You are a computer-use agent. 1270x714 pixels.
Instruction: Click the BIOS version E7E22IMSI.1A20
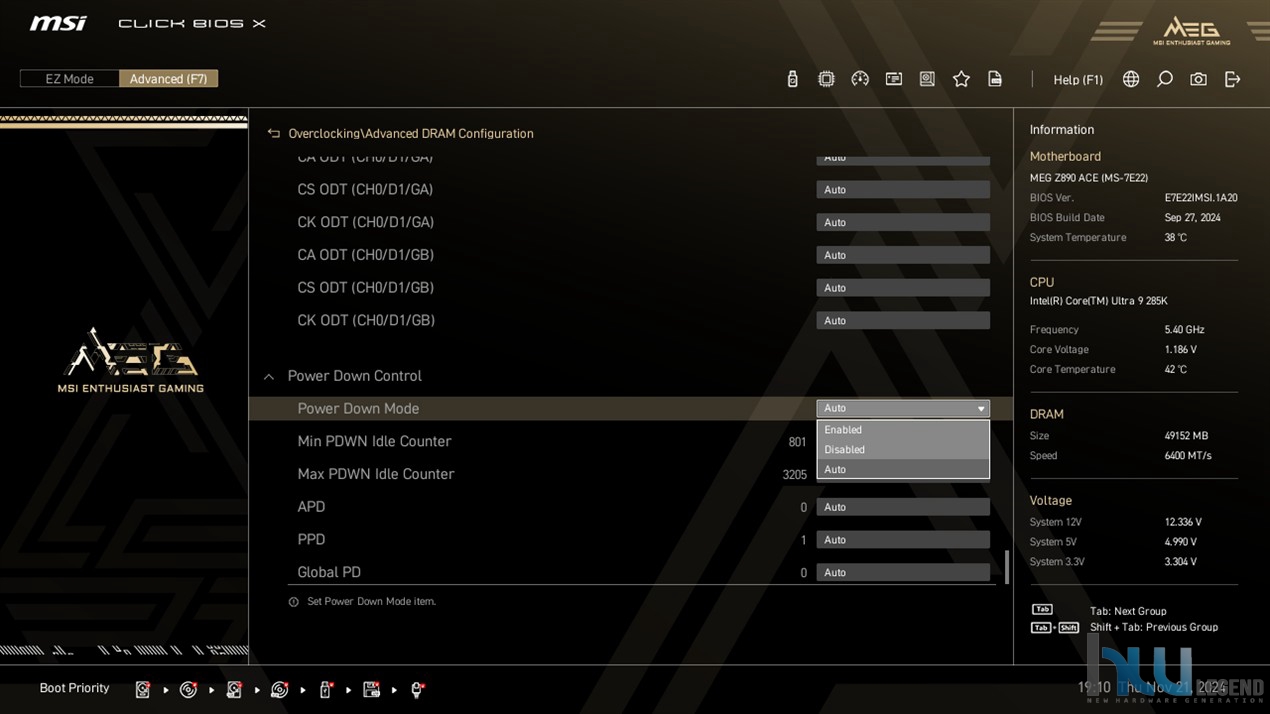1201,198
